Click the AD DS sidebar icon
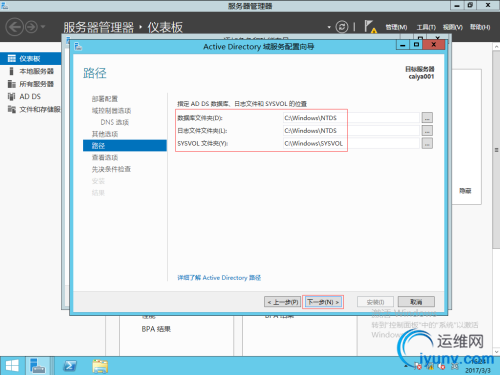The width and height of the screenshot is (500, 375). (11, 97)
